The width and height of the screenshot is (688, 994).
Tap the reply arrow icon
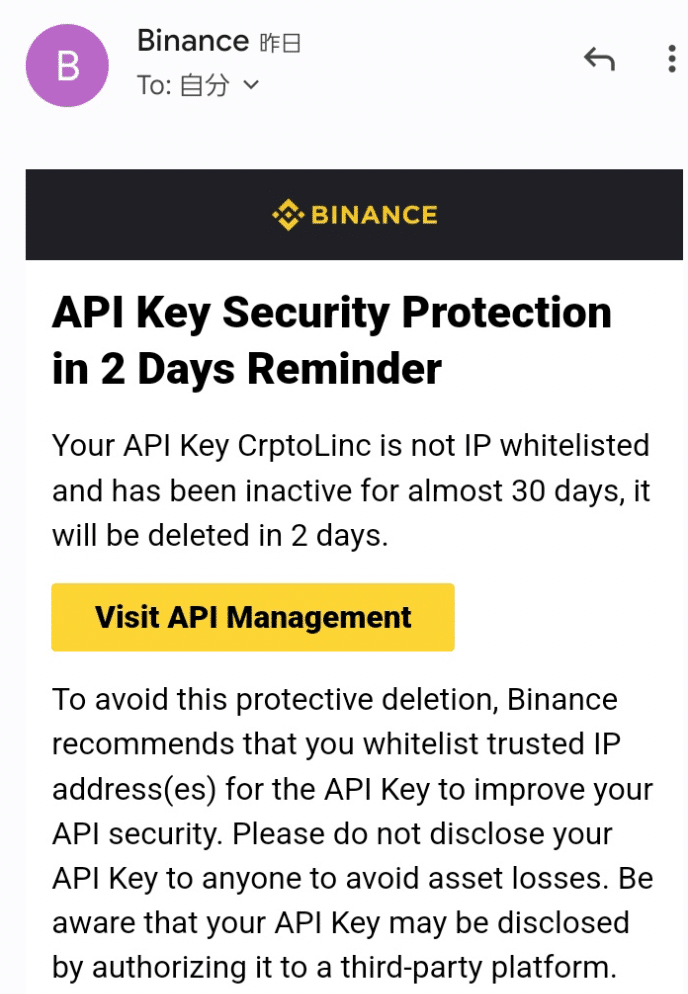pyautogui.click(x=599, y=59)
